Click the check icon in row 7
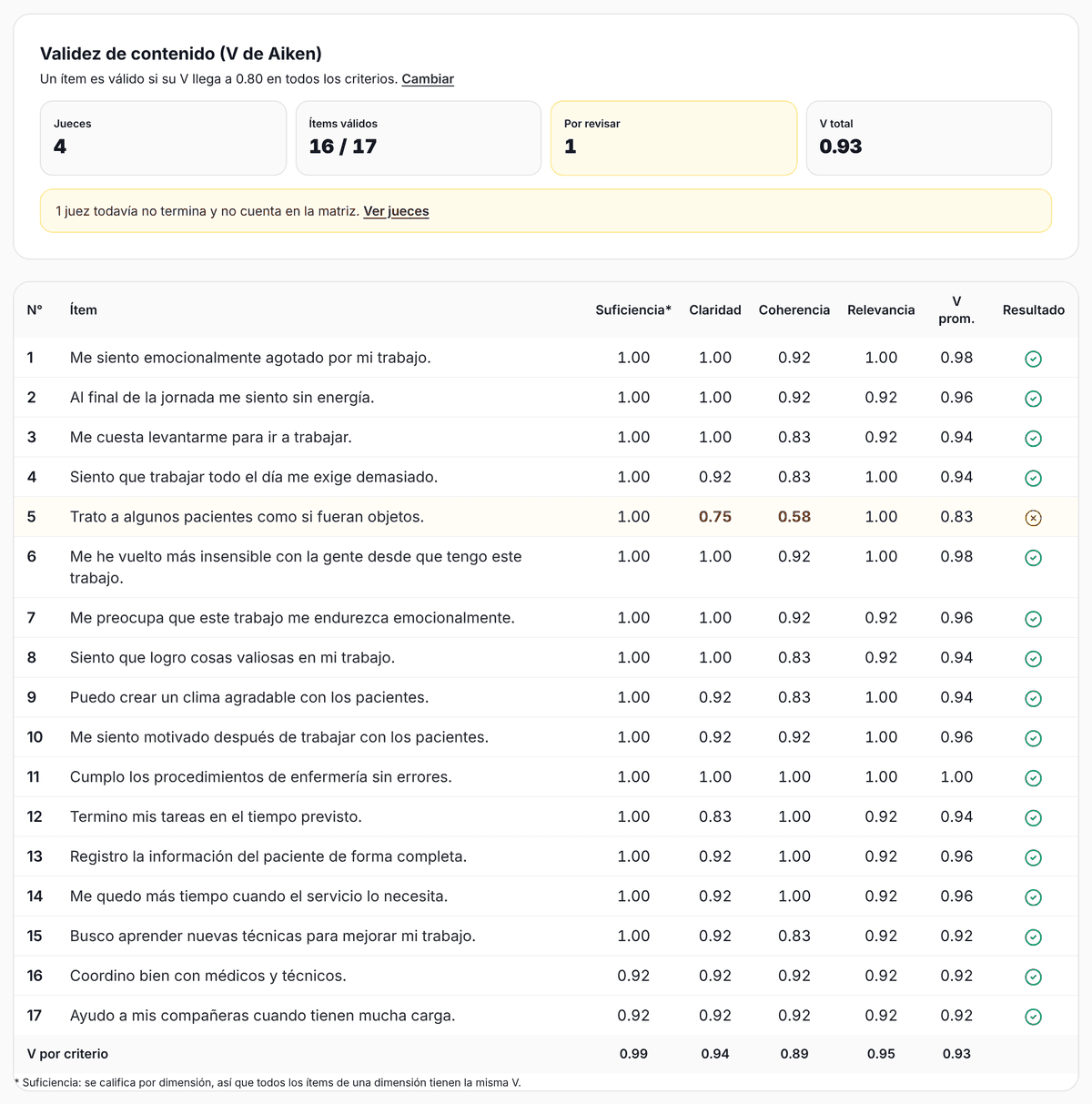1092x1104 pixels. point(1033,619)
